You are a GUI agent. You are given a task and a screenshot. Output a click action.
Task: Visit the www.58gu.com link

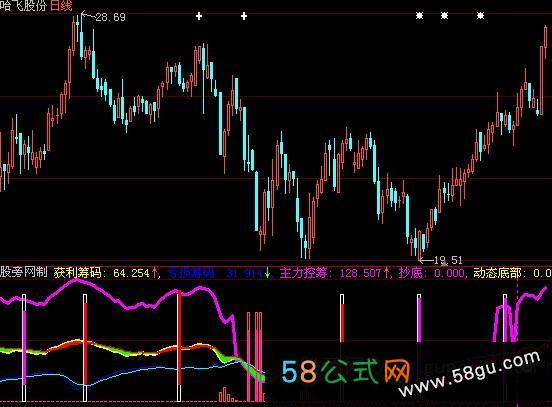[469, 375]
